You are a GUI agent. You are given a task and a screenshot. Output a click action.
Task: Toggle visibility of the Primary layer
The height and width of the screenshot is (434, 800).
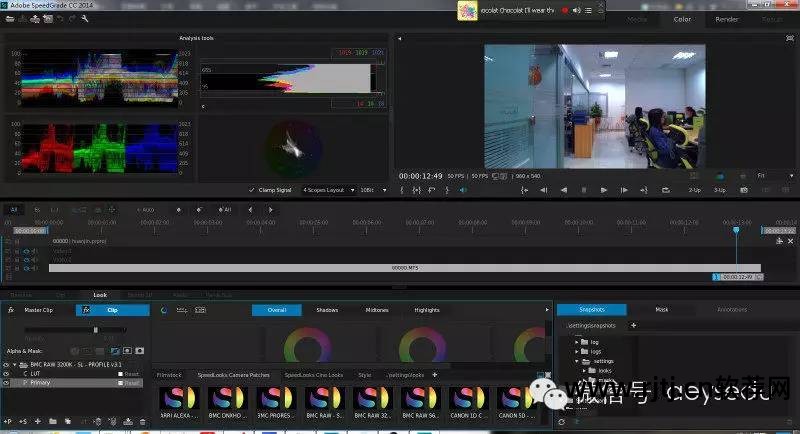(7, 383)
